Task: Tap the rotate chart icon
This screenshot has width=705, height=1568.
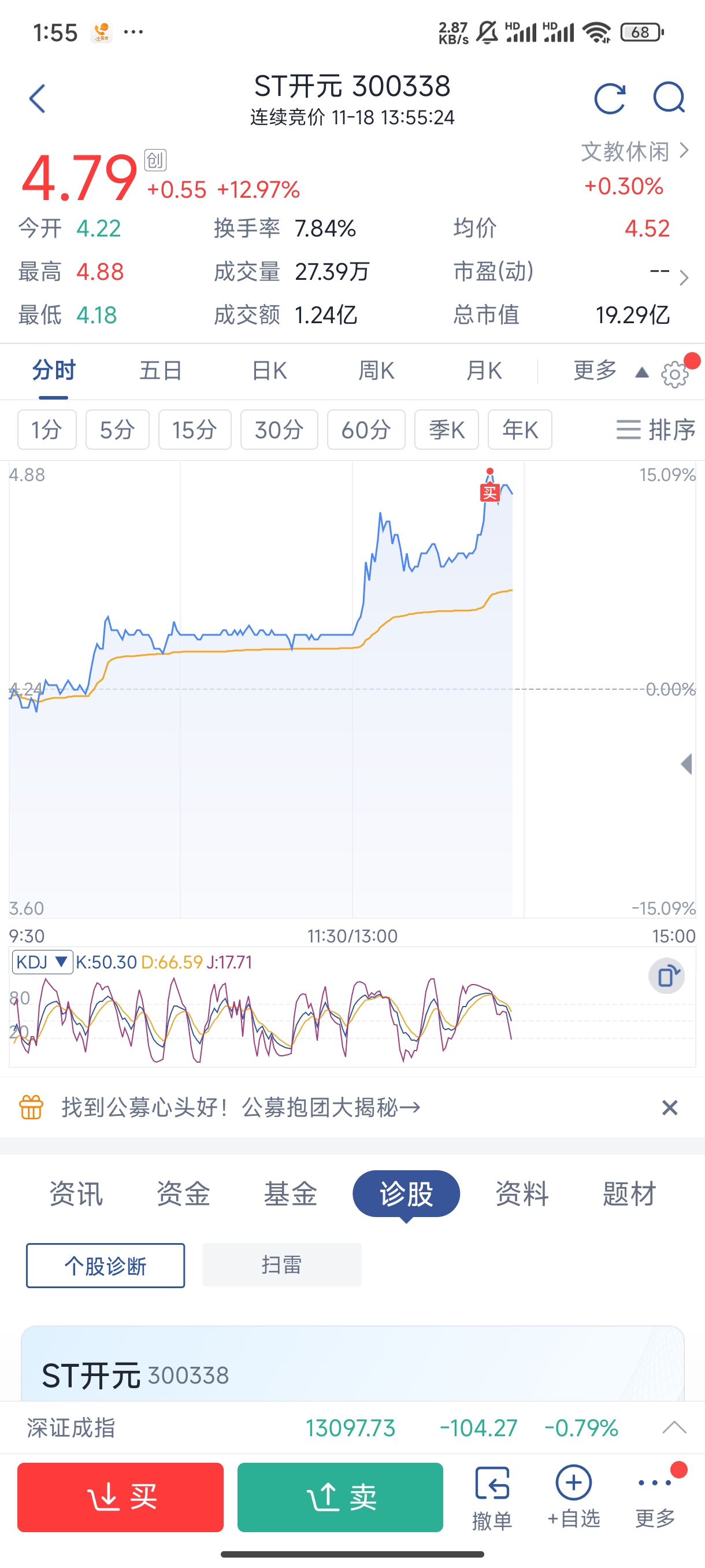Action: pyautogui.click(x=667, y=976)
